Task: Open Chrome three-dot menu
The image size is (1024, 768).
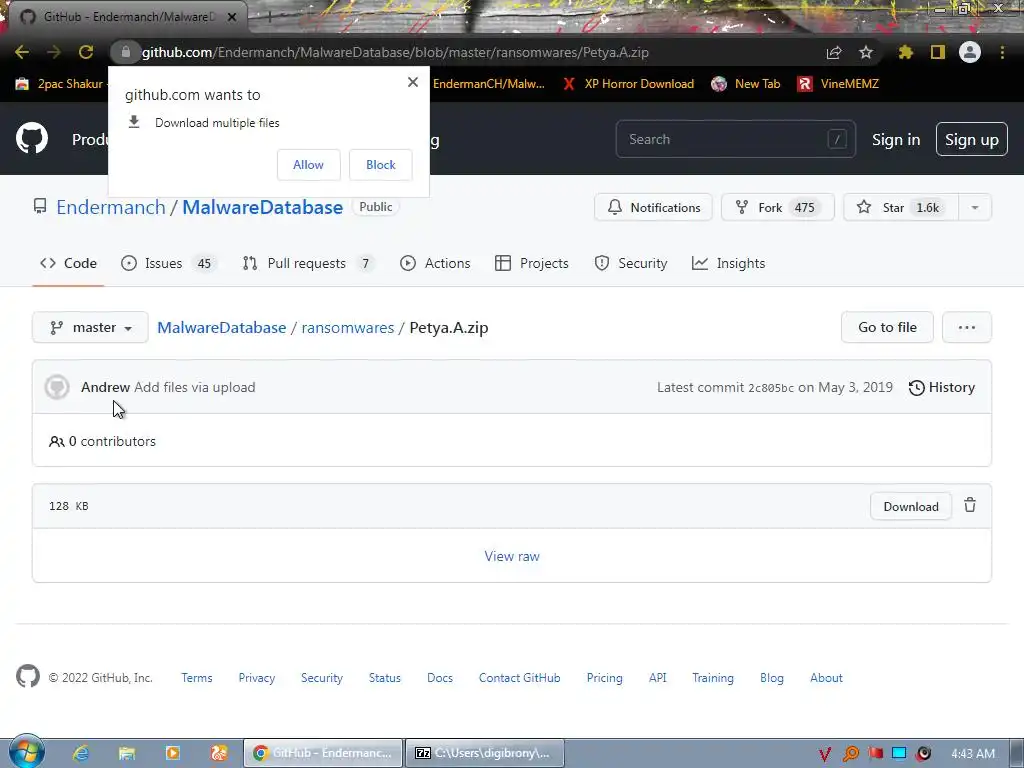Action: pos(1002,52)
